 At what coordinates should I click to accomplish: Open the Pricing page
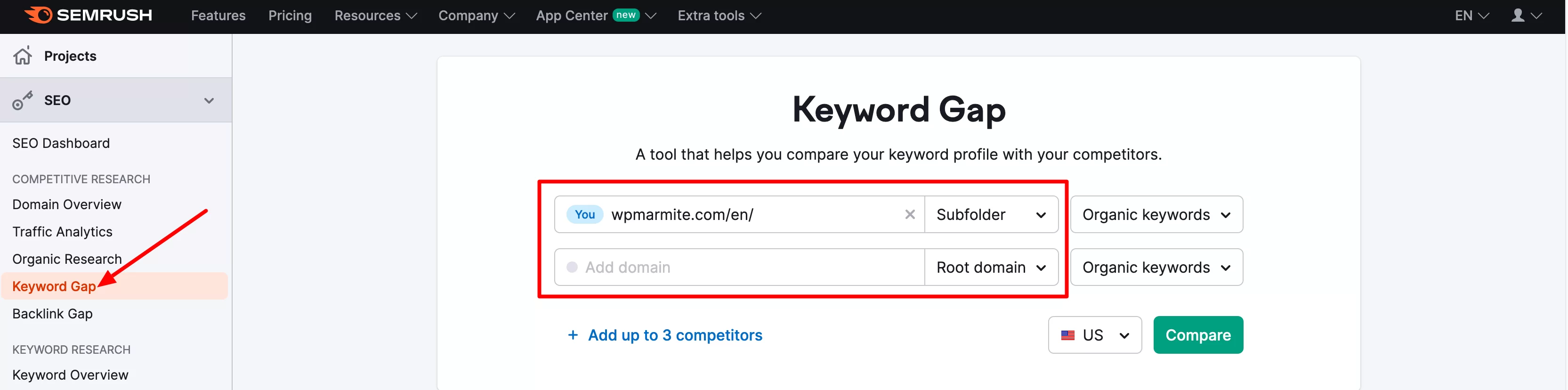tap(290, 16)
